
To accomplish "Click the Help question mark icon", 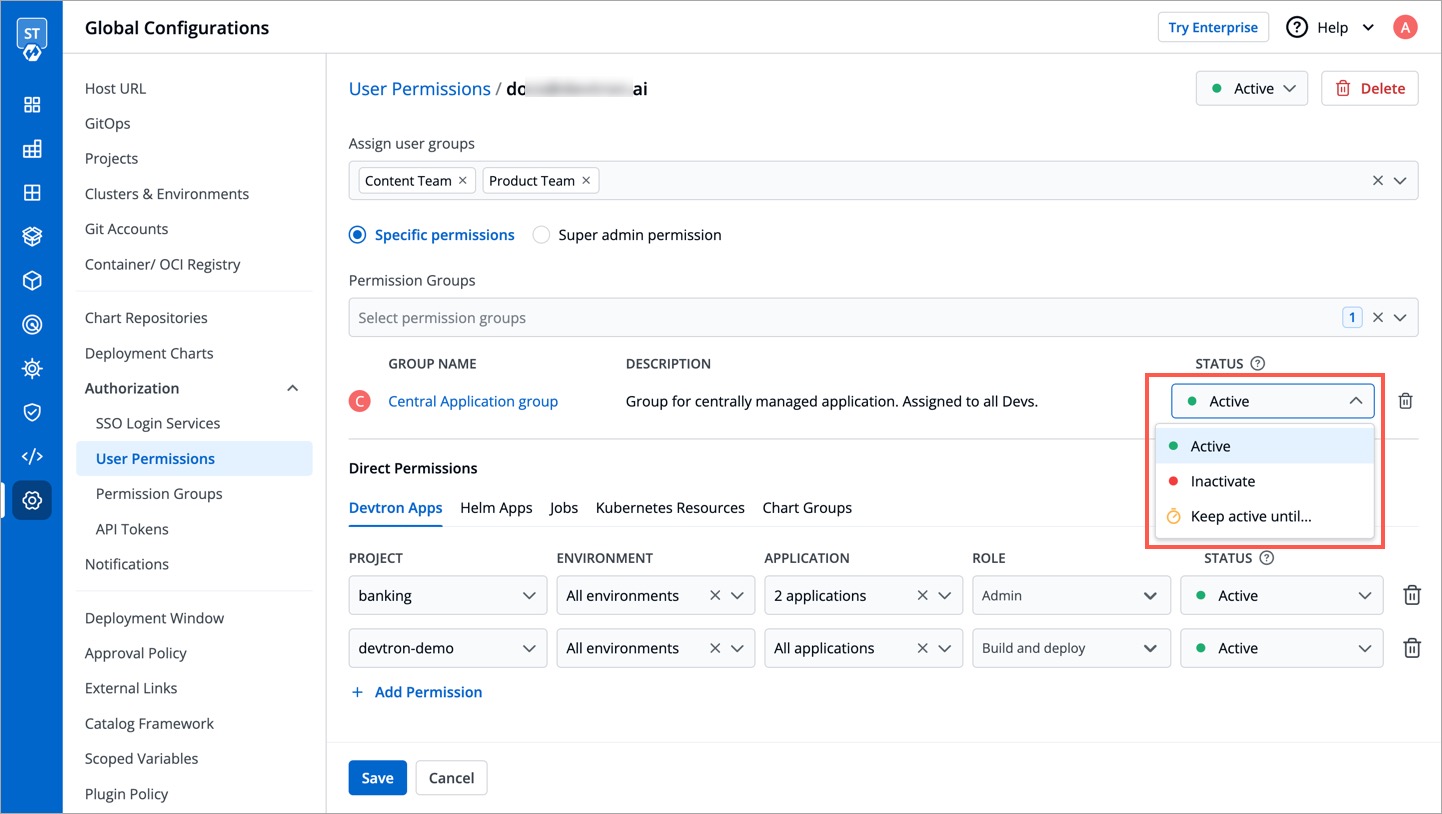I will coord(1297,28).
